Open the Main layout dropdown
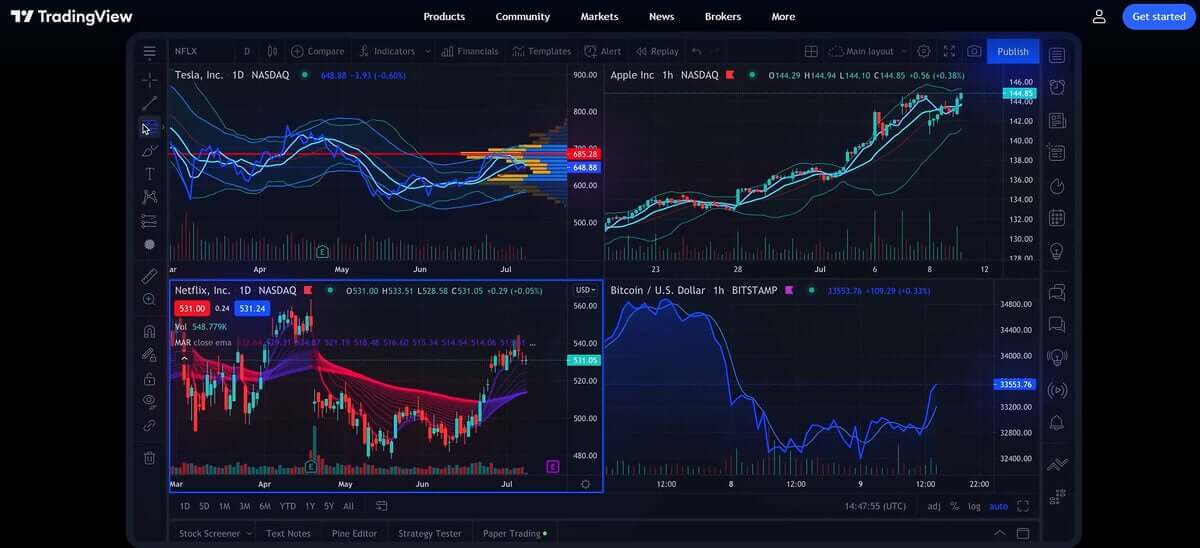Viewport: 1200px width, 548px height. point(868,51)
